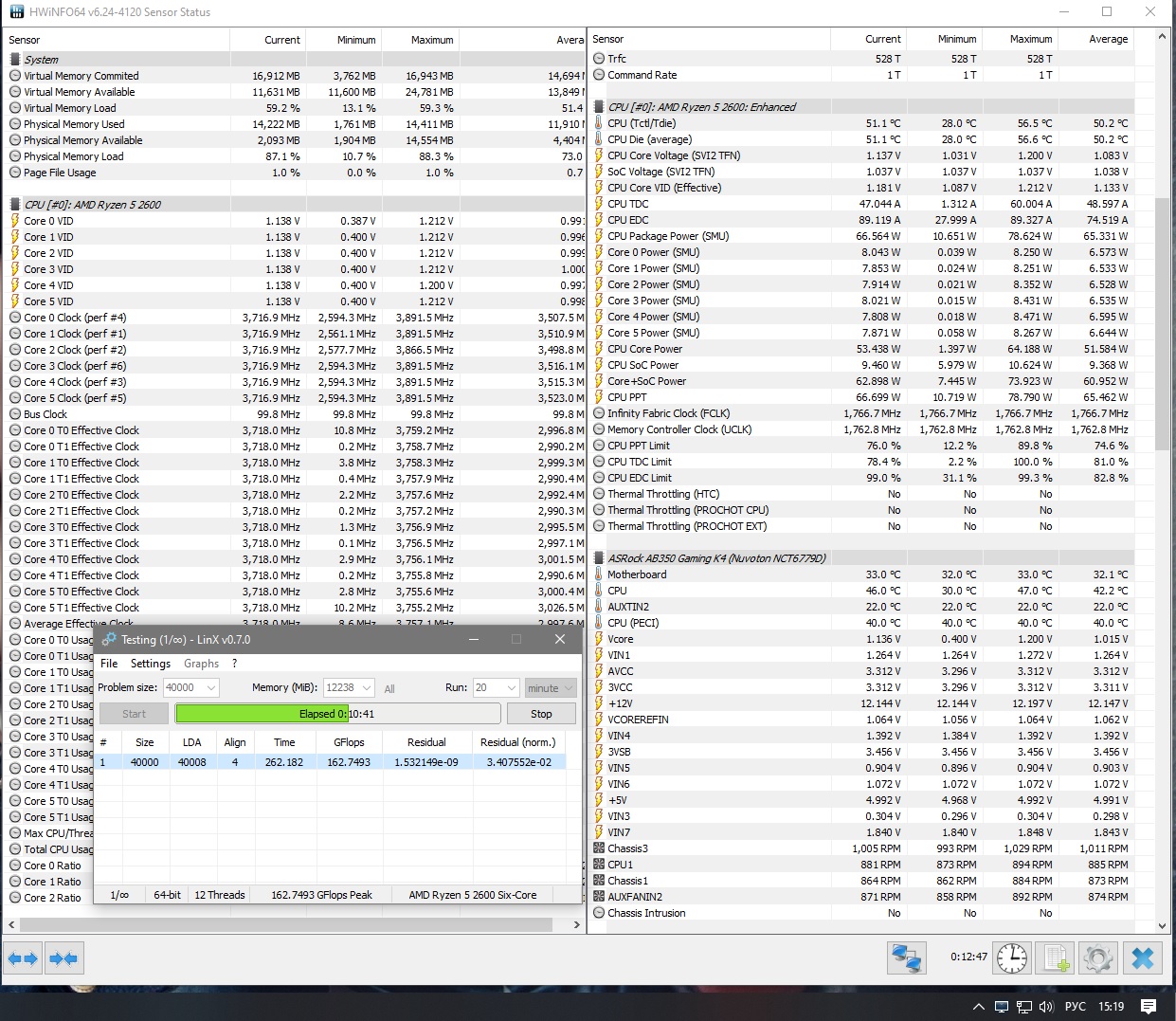
Task: Show hidden tray icons chevron
Action: [x=979, y=1007]
